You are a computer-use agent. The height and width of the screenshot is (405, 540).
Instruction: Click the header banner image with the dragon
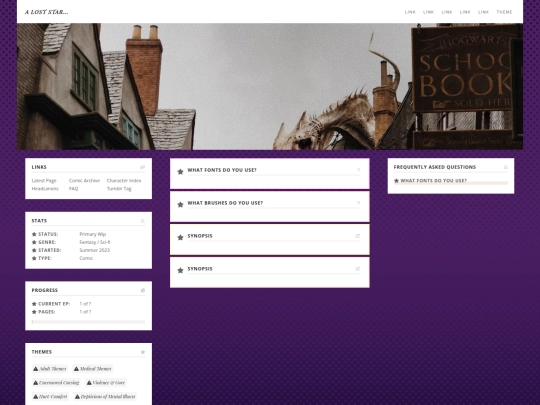(270, 86)
